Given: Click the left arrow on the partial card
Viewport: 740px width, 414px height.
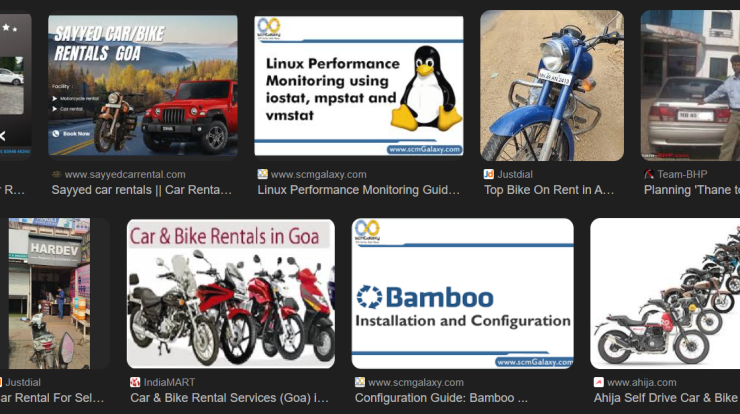Looking at the screenshot, I should pyautogui.click(x=3, y=136).
